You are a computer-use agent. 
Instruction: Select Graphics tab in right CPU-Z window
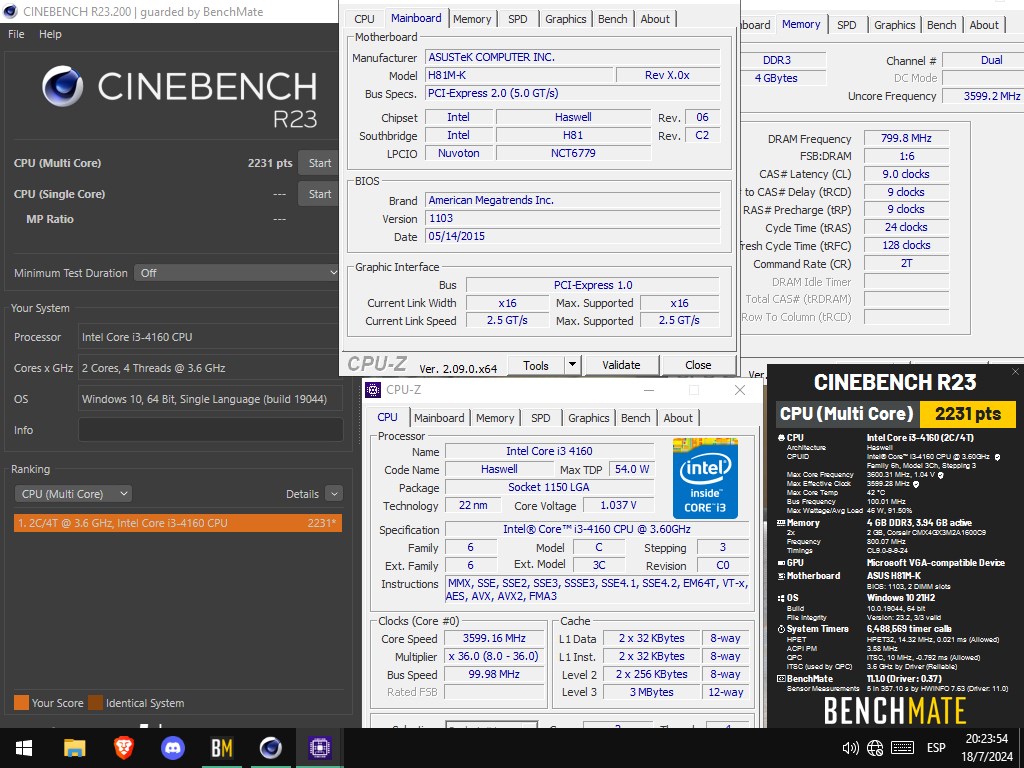tap(895, 25)
